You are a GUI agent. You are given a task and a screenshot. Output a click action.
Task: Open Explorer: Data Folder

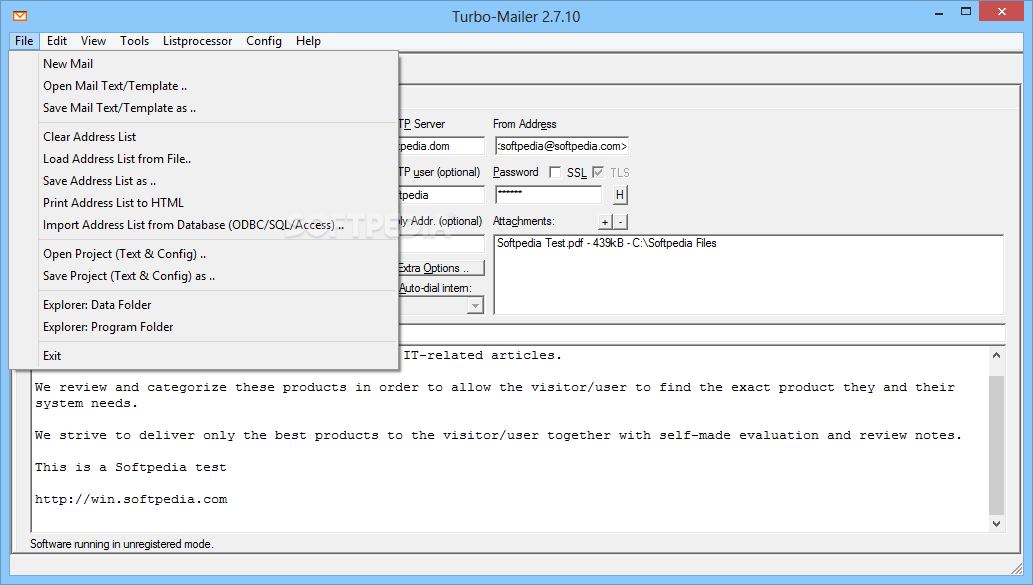point(204,305)
